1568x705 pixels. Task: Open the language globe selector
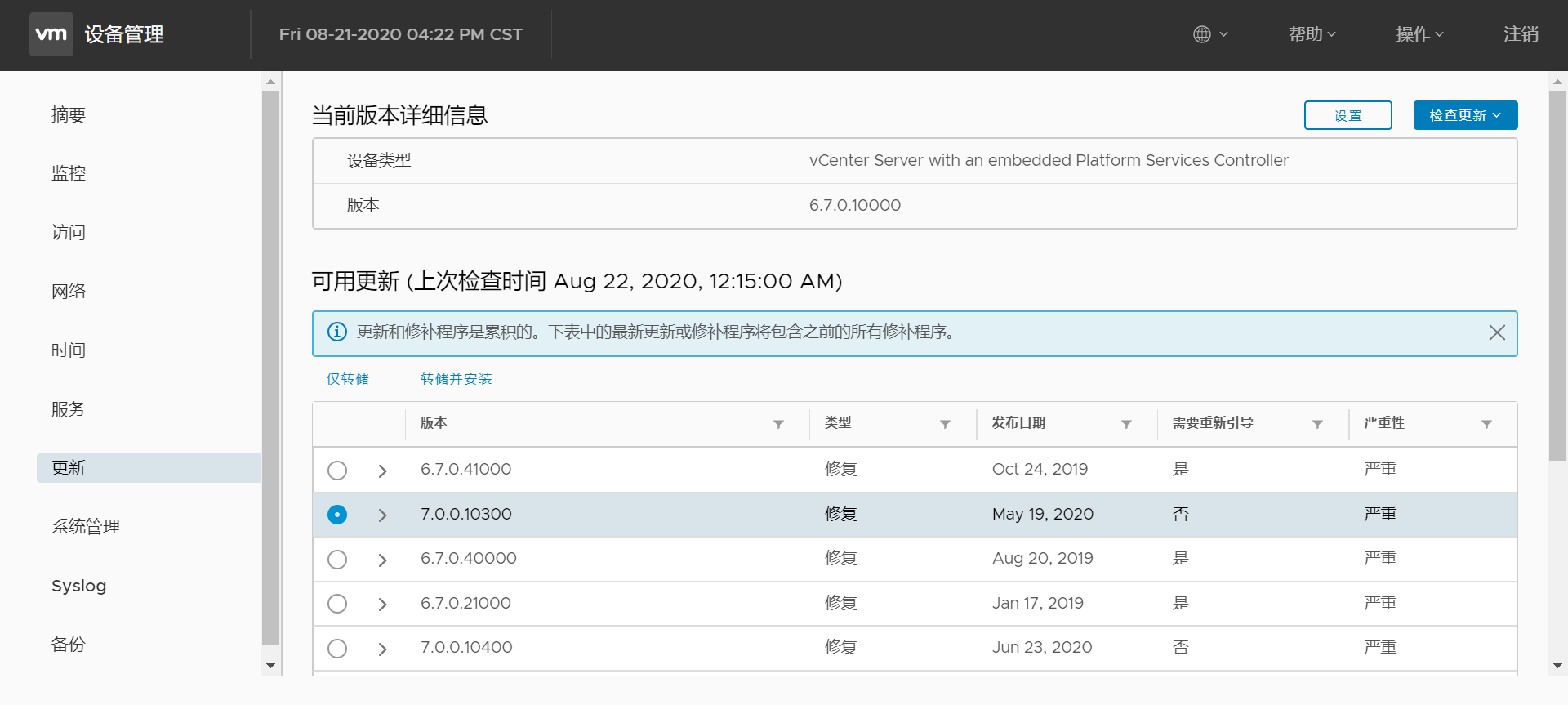tap(1210, 34)
